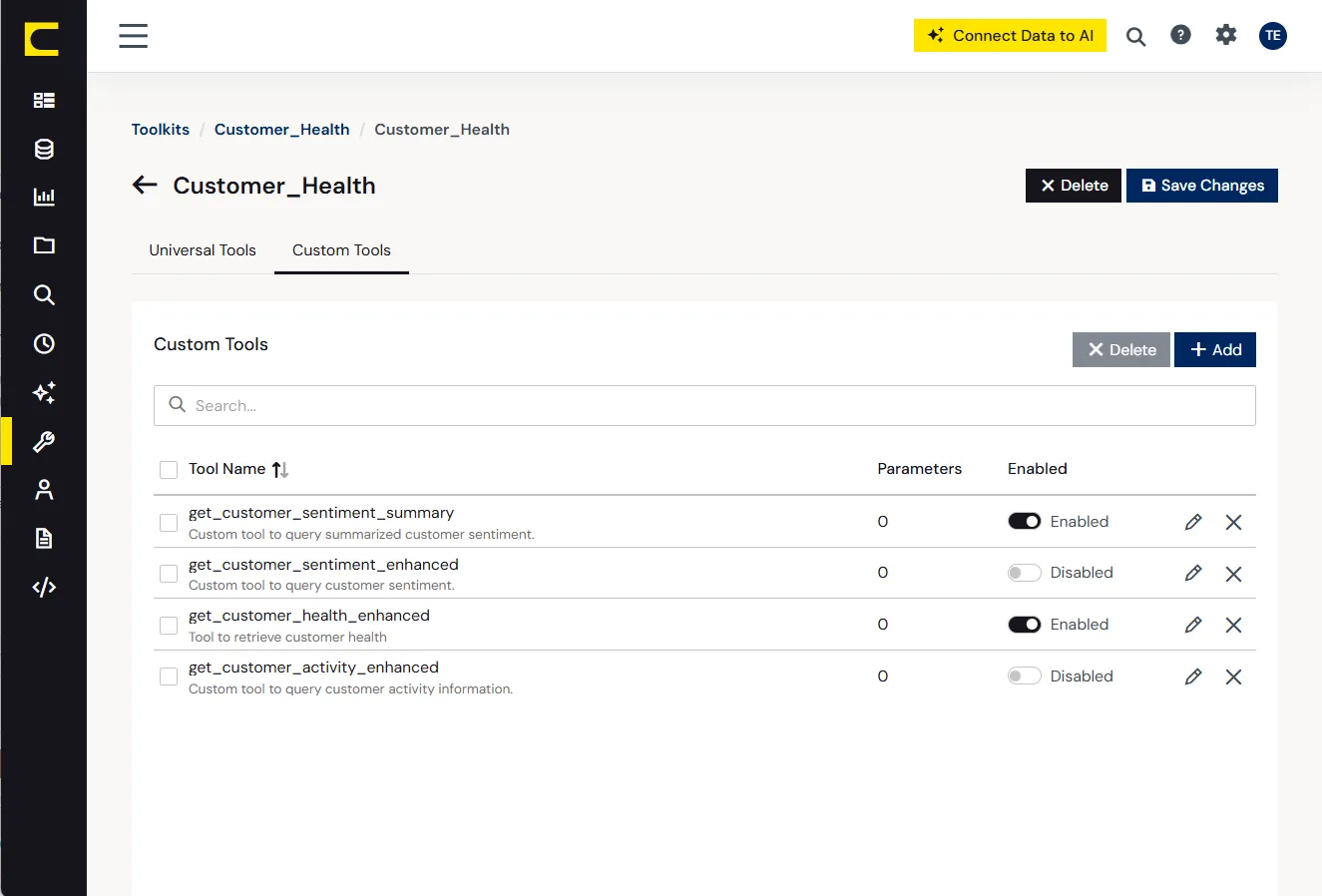
Task: Check the select-all Tool Name checkbox
Action: pyautogui.click(x=169, y=470)
